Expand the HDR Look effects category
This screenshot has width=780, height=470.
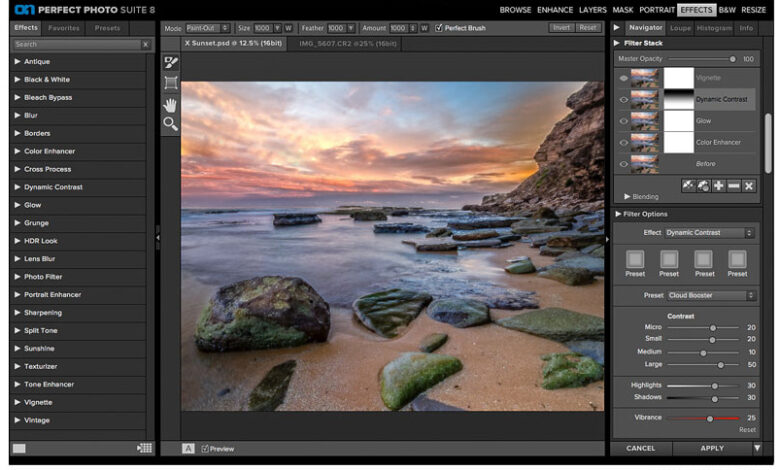coord(41,241)
